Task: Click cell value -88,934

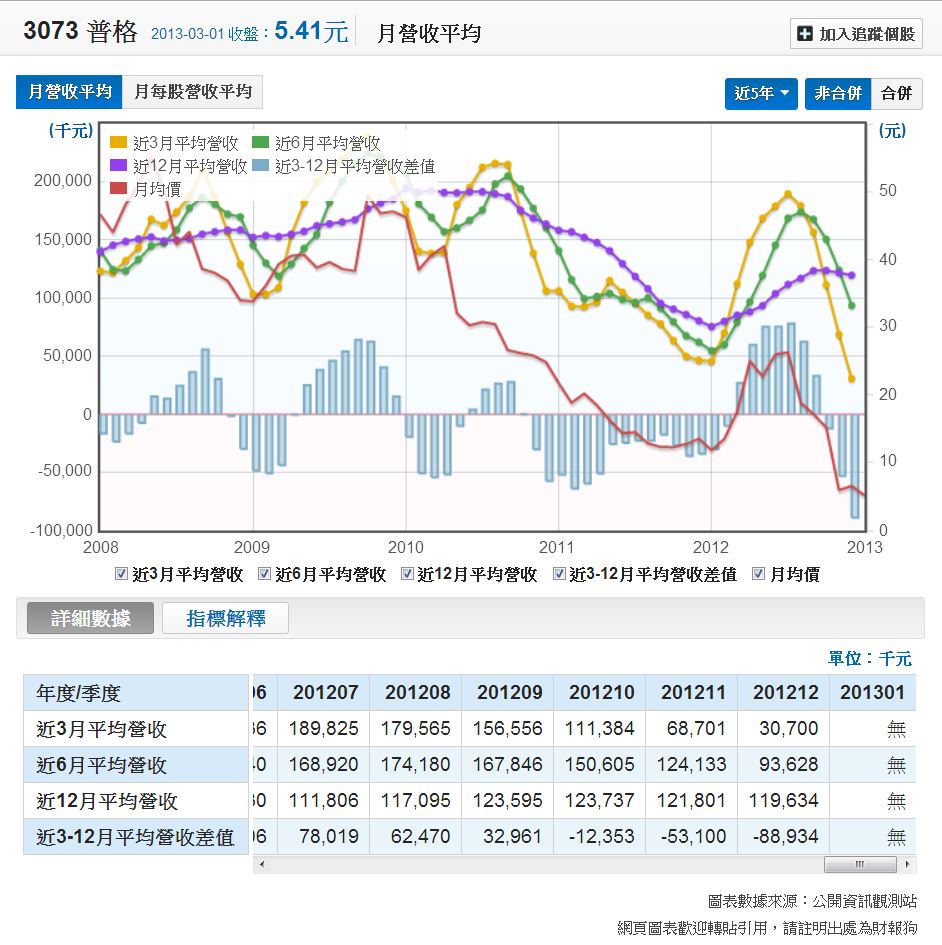Action: [x=785, y=837]
